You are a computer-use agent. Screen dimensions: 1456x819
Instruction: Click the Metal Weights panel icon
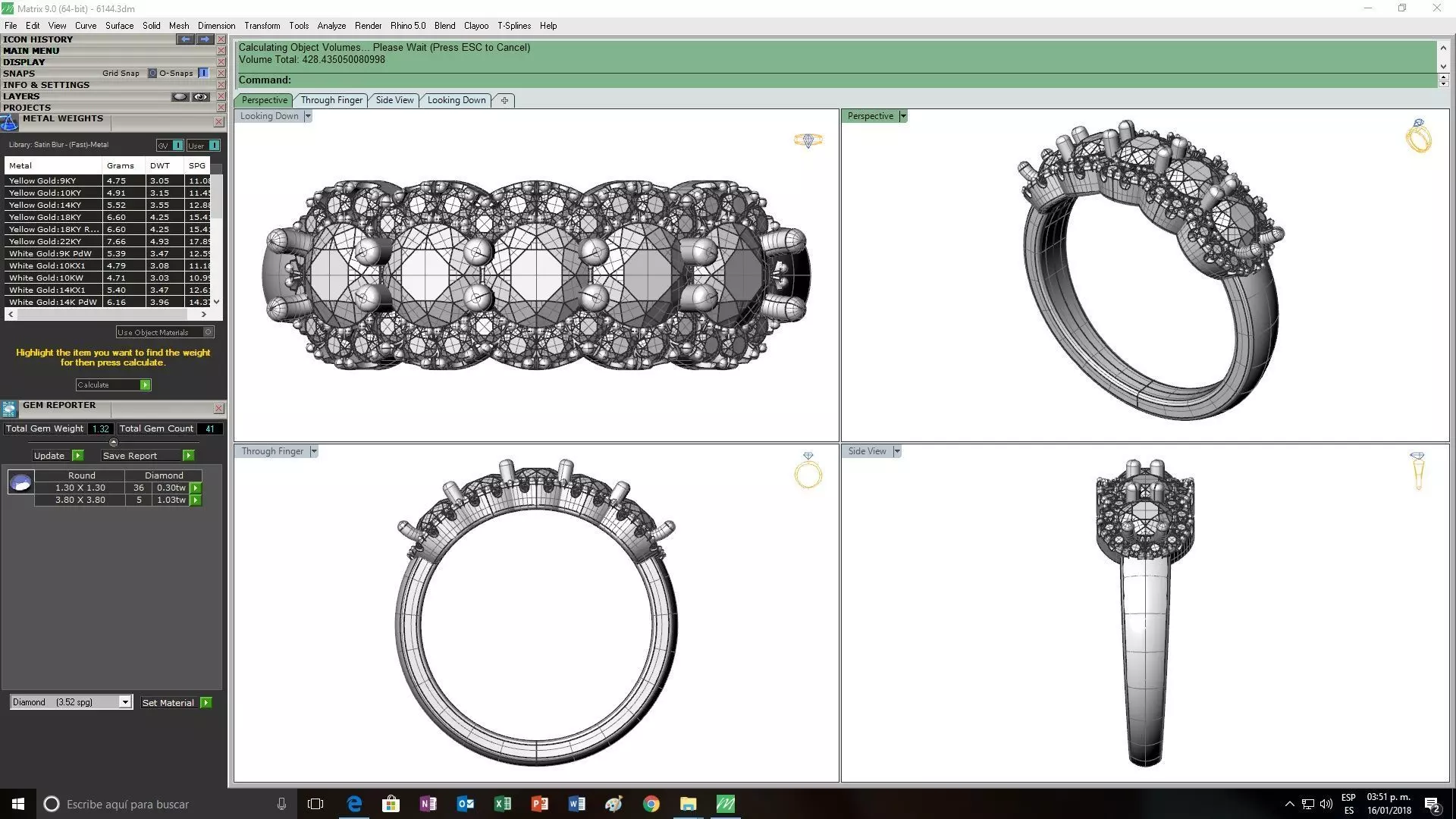click(x=9, y=122)
